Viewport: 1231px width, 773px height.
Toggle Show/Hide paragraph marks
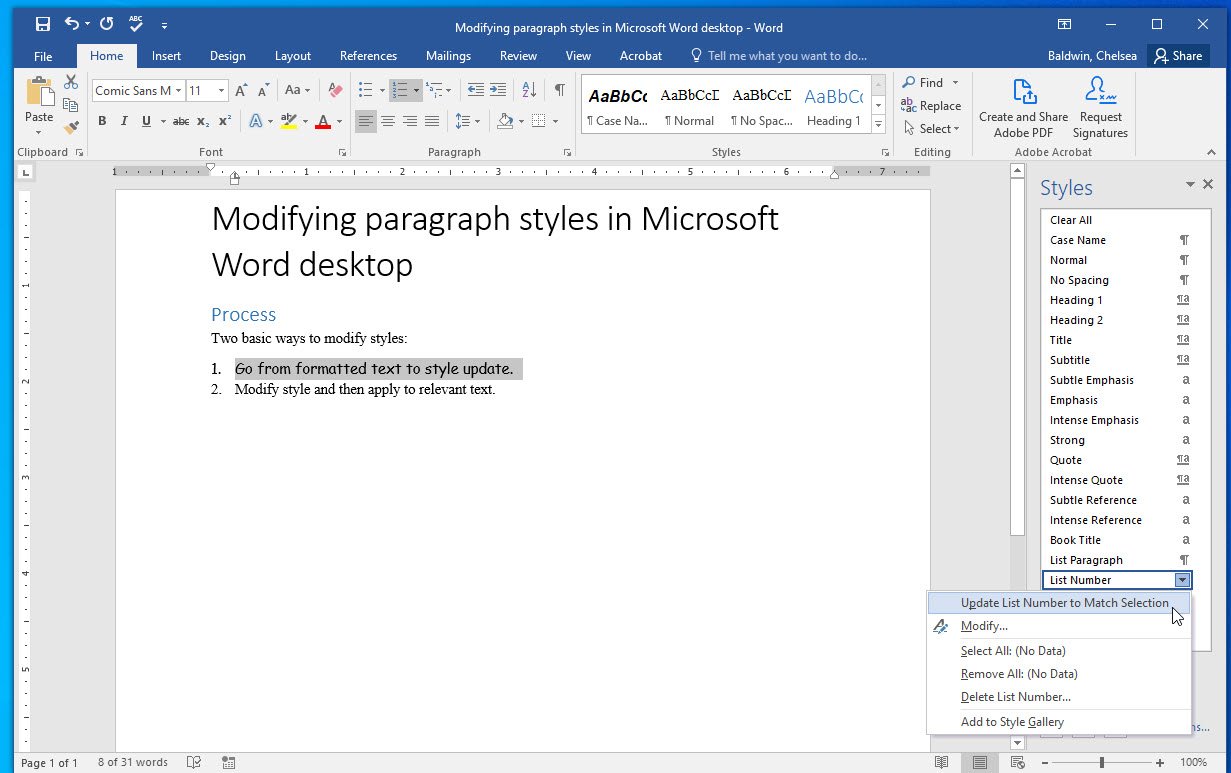click(560, 91)
